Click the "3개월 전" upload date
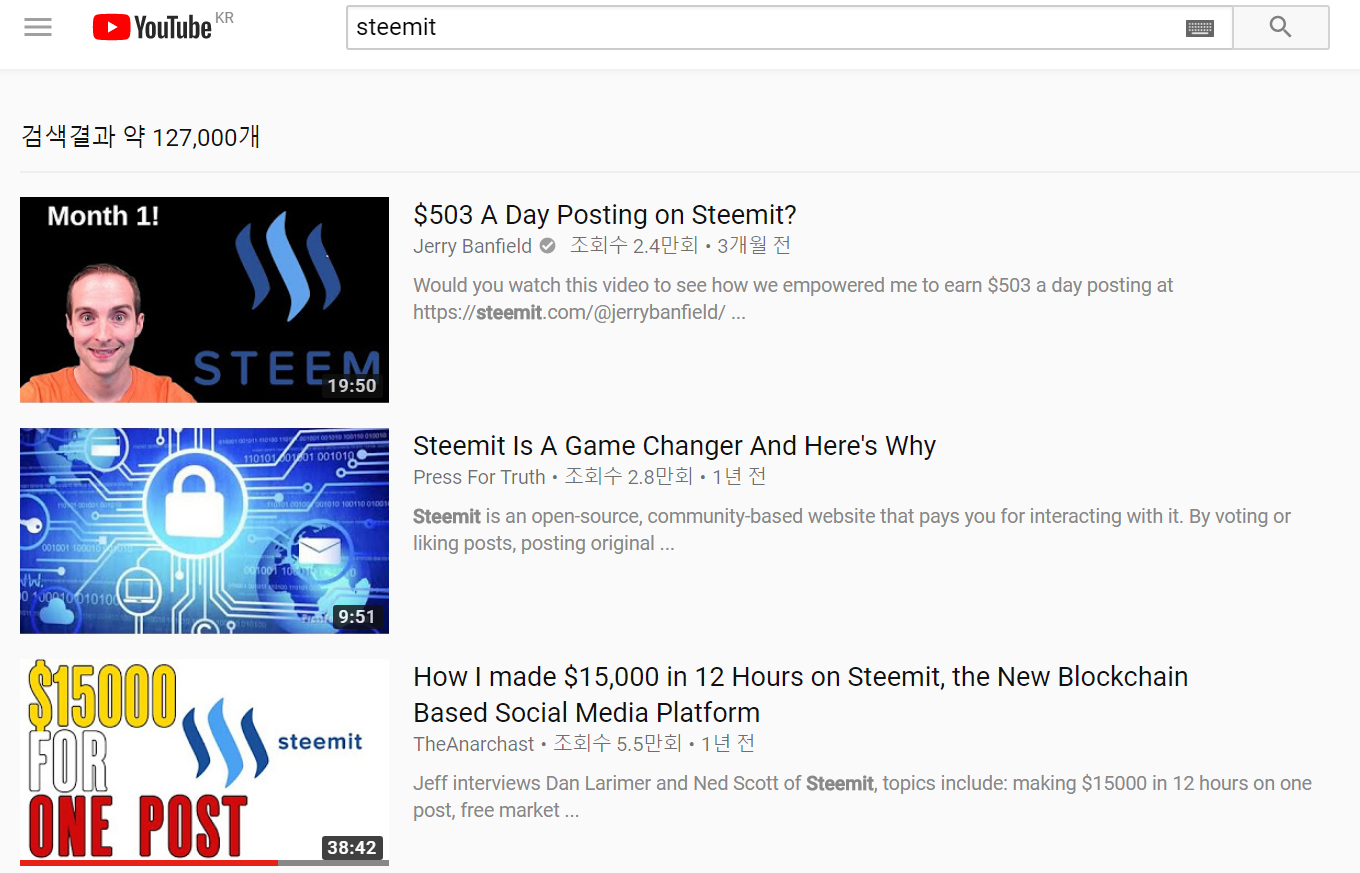The width and height of the screenshot is (1360, 873). pos(754,246)
